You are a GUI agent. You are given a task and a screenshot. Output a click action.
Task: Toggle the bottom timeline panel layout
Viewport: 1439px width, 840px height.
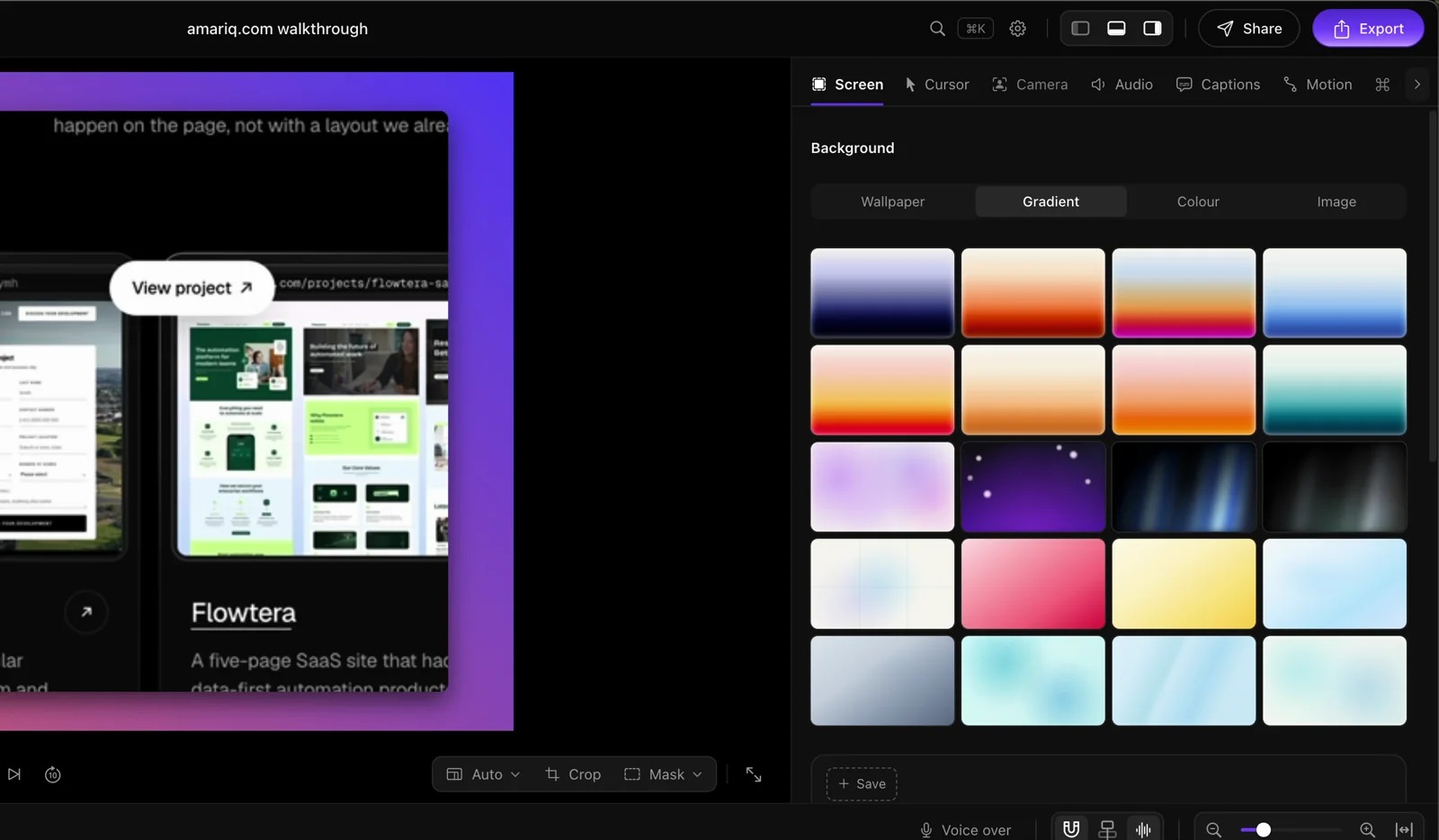pos(1116,29)
